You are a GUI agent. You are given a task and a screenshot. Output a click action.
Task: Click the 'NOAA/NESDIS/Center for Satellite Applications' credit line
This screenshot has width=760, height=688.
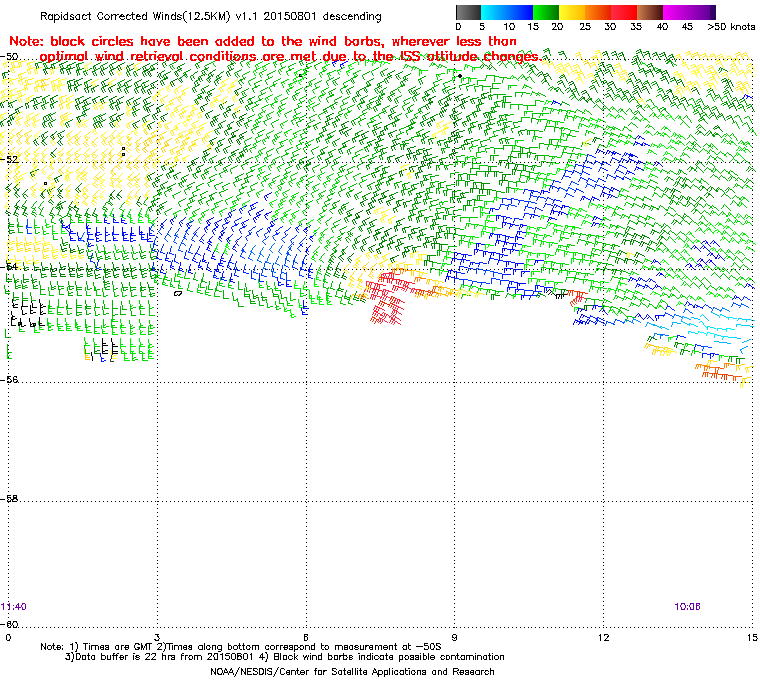[352, 672]
